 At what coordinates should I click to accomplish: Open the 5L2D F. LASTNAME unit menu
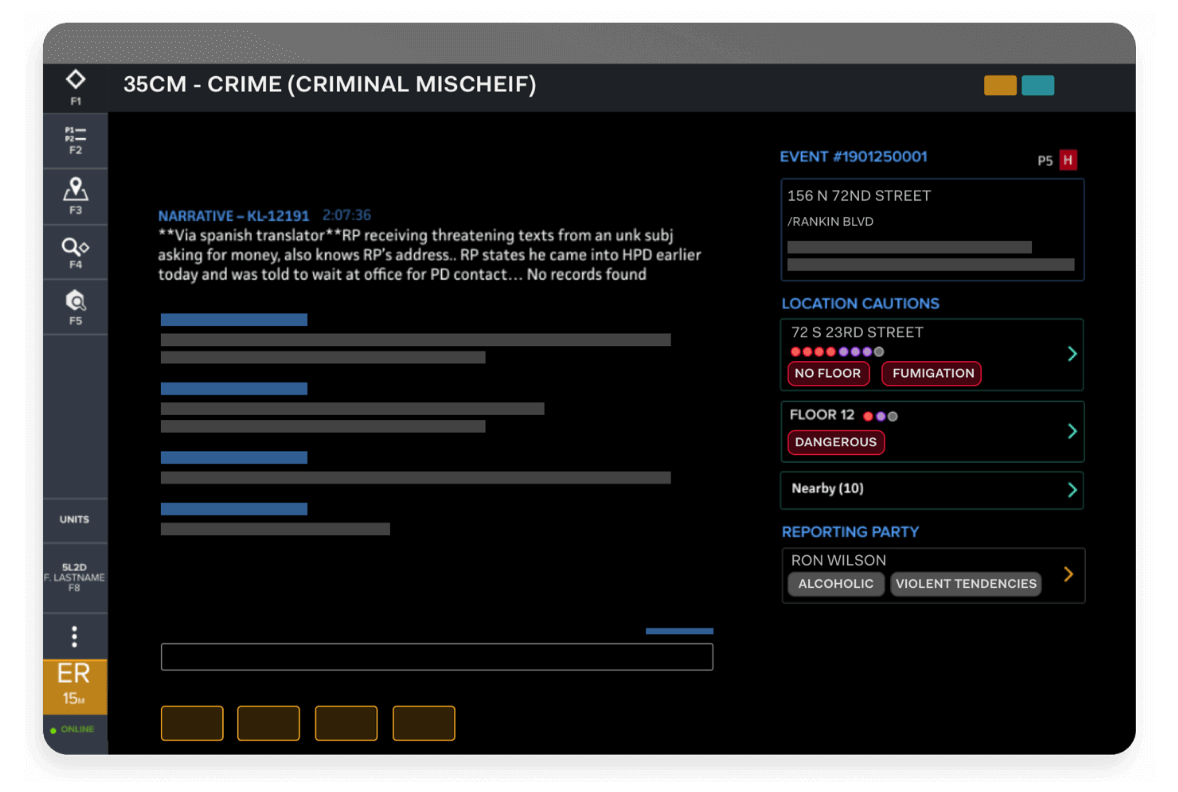tap(75, 575)
